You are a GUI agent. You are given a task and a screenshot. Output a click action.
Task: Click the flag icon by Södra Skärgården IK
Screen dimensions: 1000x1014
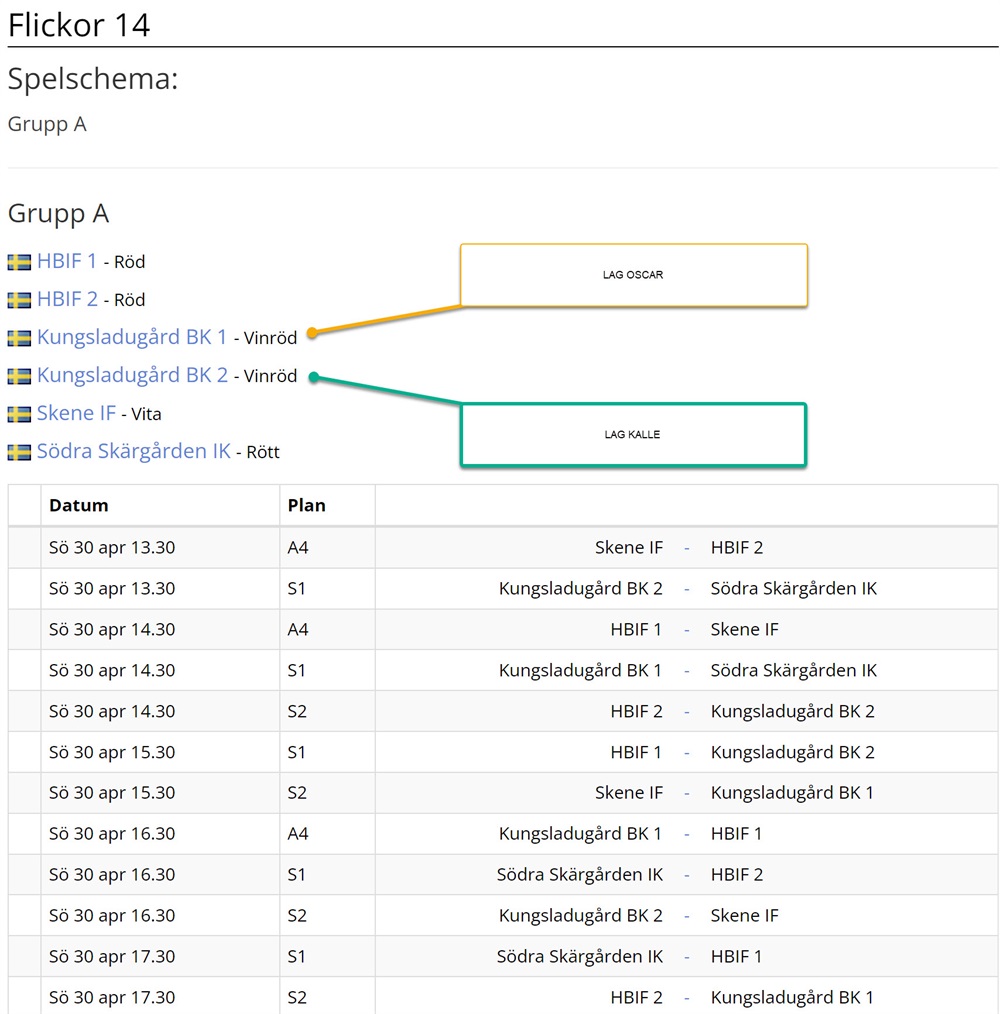[19, 452]
